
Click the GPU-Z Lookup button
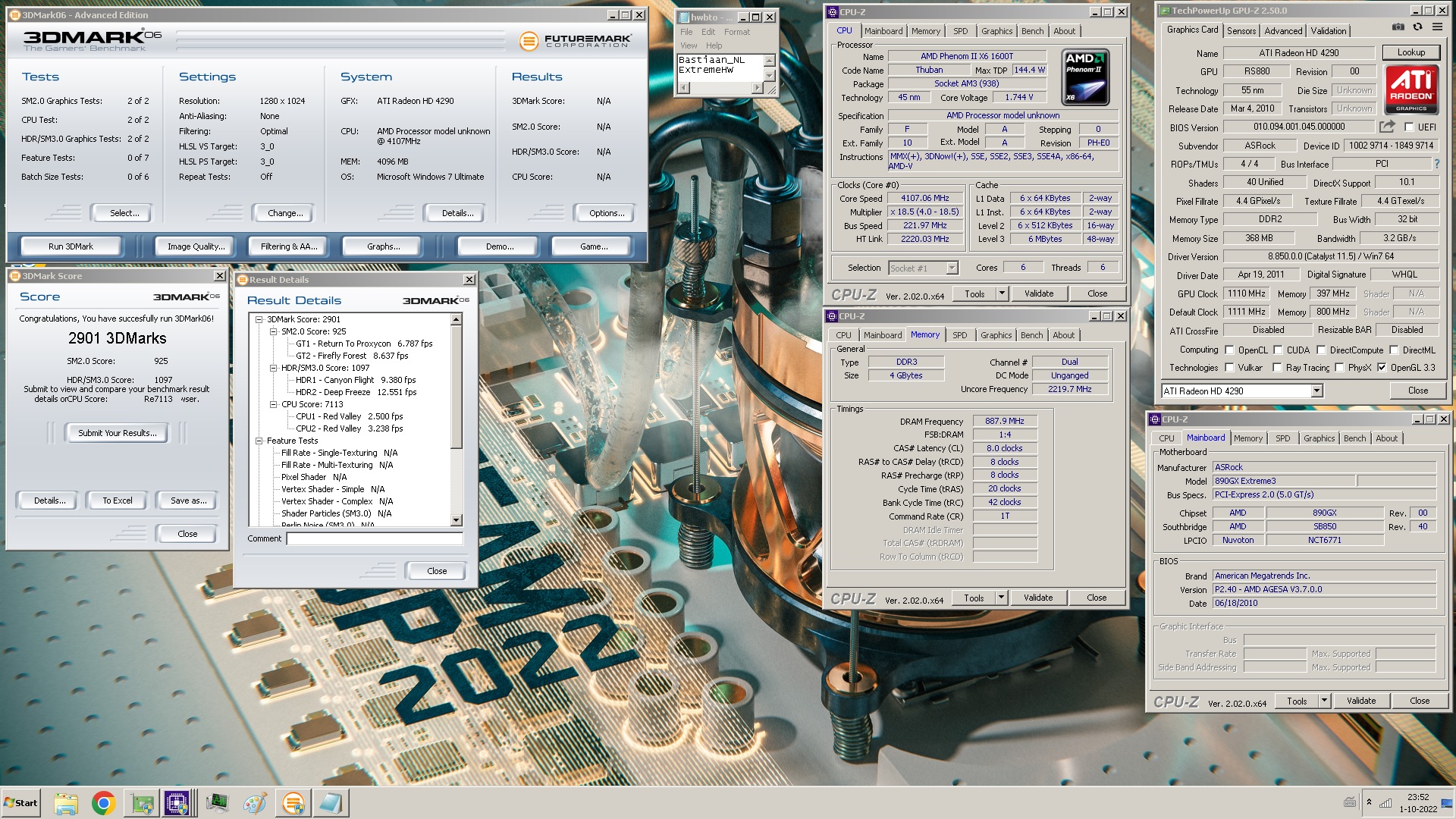1410,52
